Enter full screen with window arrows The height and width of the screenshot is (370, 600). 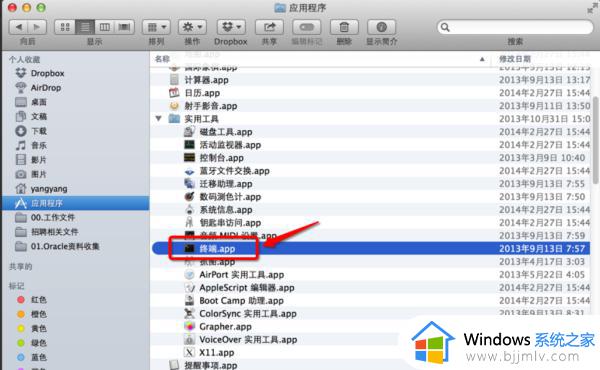(592, 8)
